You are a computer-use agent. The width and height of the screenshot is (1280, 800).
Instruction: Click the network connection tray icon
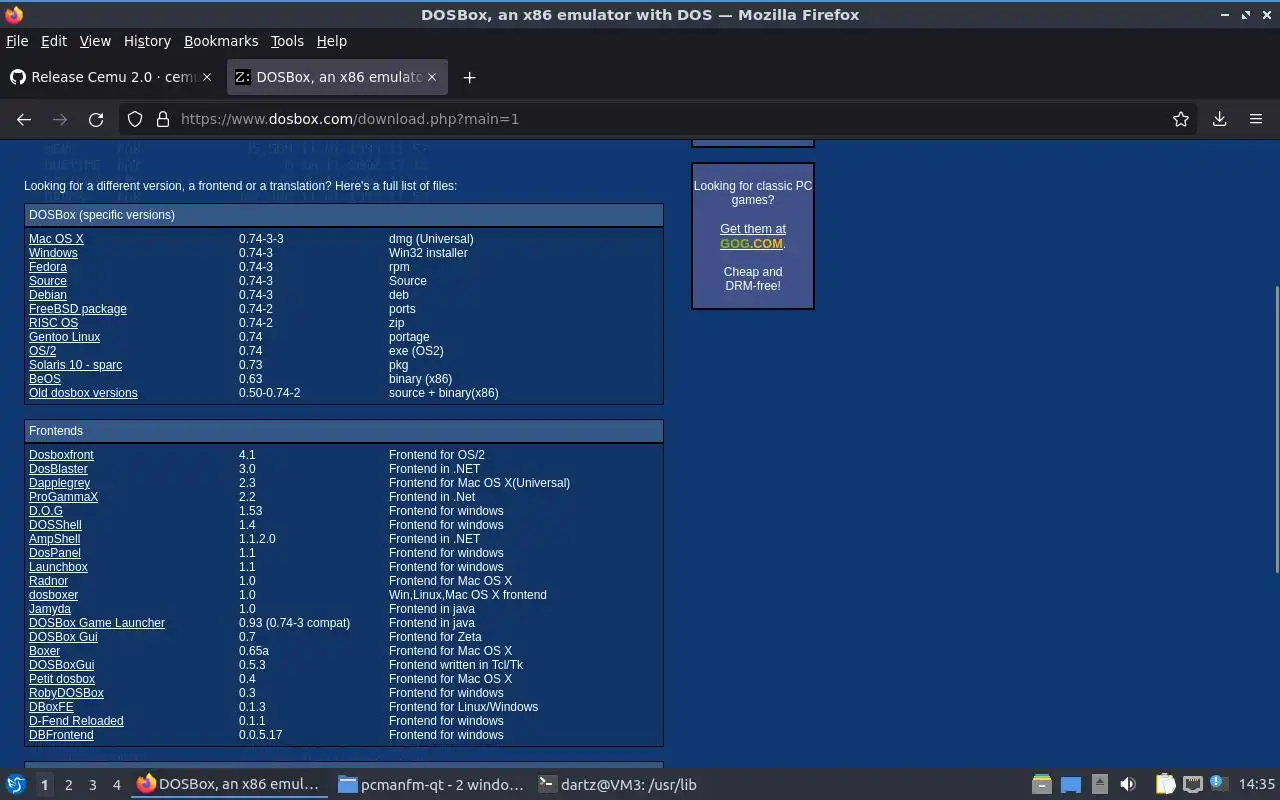pyautogui.click(x=1192, y=785)
